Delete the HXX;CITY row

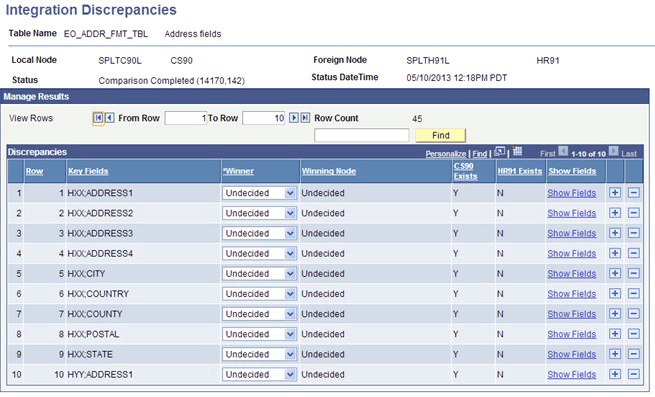point(634,273)
